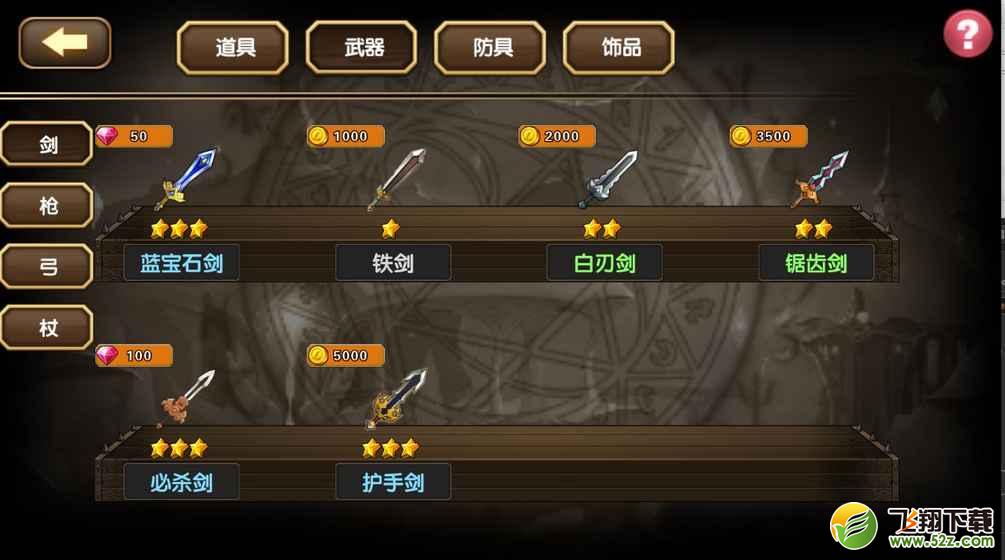This screenshot has width=1005, height=560.
Task: Choose the 杖 weapon category
Action: 47,327
